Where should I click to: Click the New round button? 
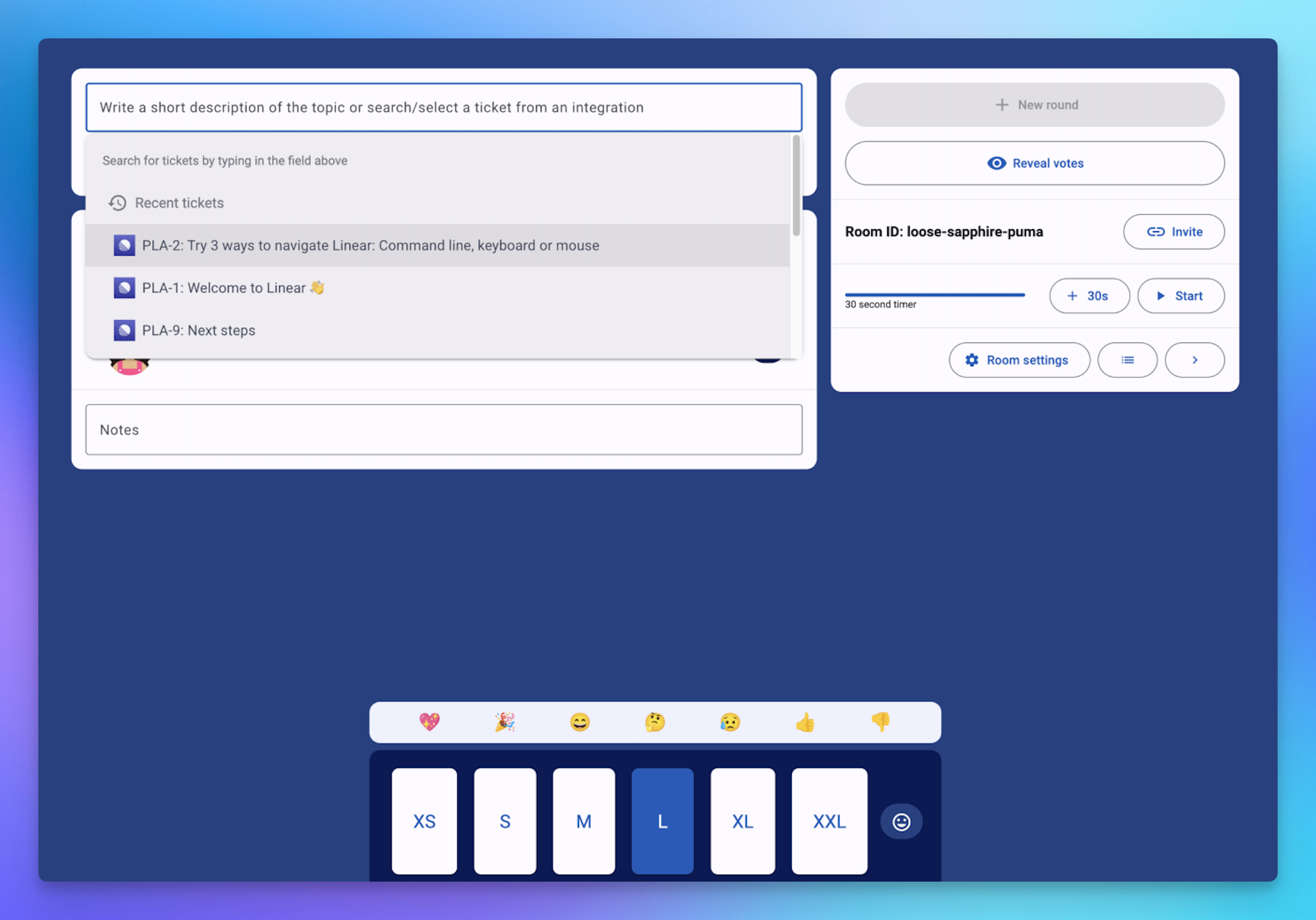click(1035, 105)
